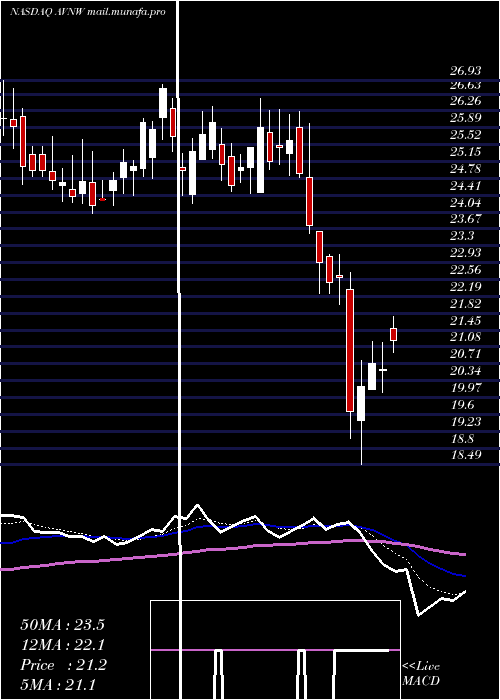Click the 50MA : 23.5 readout
Screen dimensions: 500x700
(62, 625)
